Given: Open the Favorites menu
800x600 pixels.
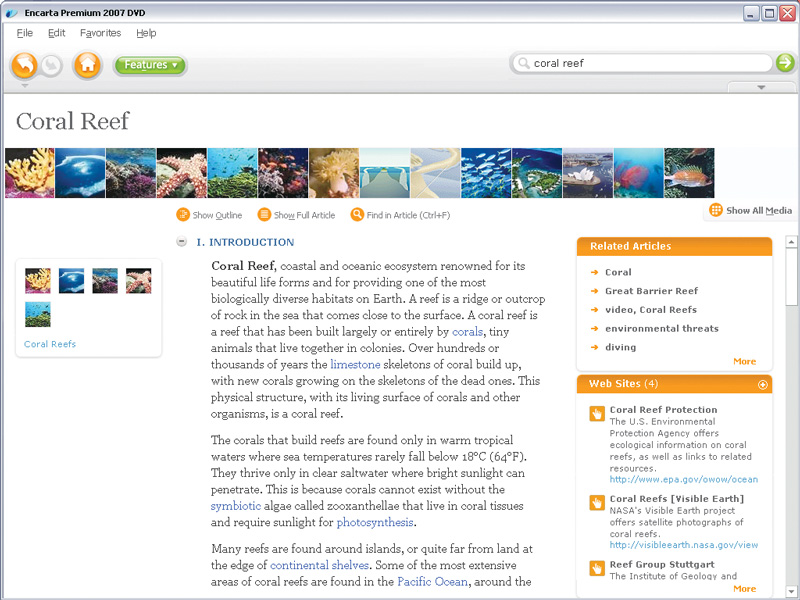Looking at the screenshot, I should [100, 33].
